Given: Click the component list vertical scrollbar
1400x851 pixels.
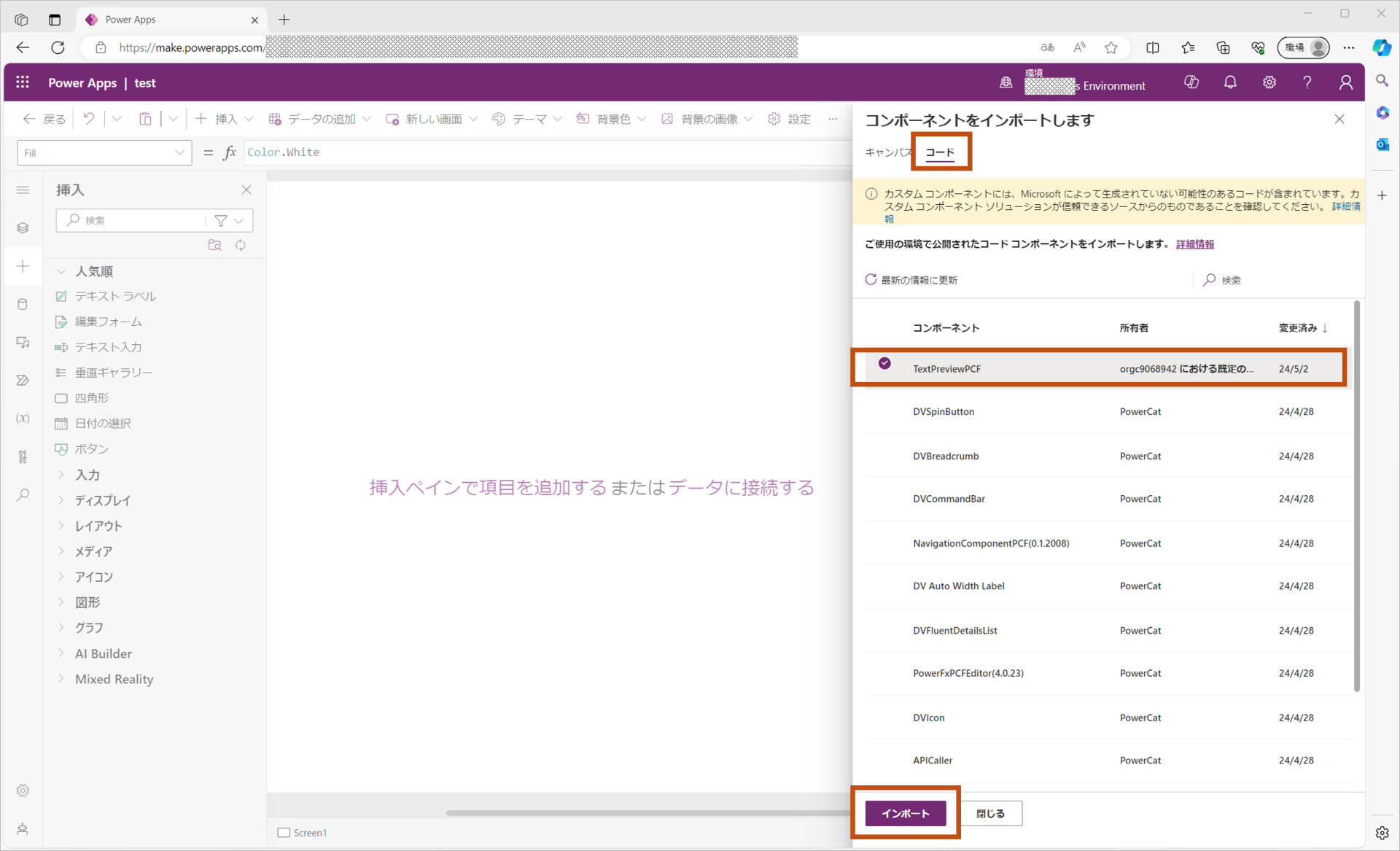Looking at the screenshot, I should point(1356,496).
